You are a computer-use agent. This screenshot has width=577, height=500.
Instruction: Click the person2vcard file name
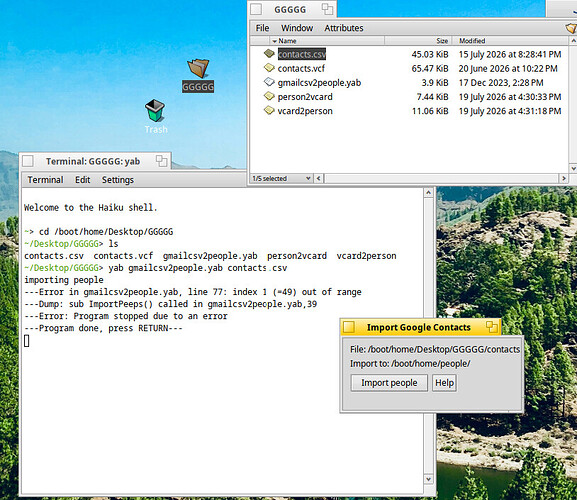[305, 97]
